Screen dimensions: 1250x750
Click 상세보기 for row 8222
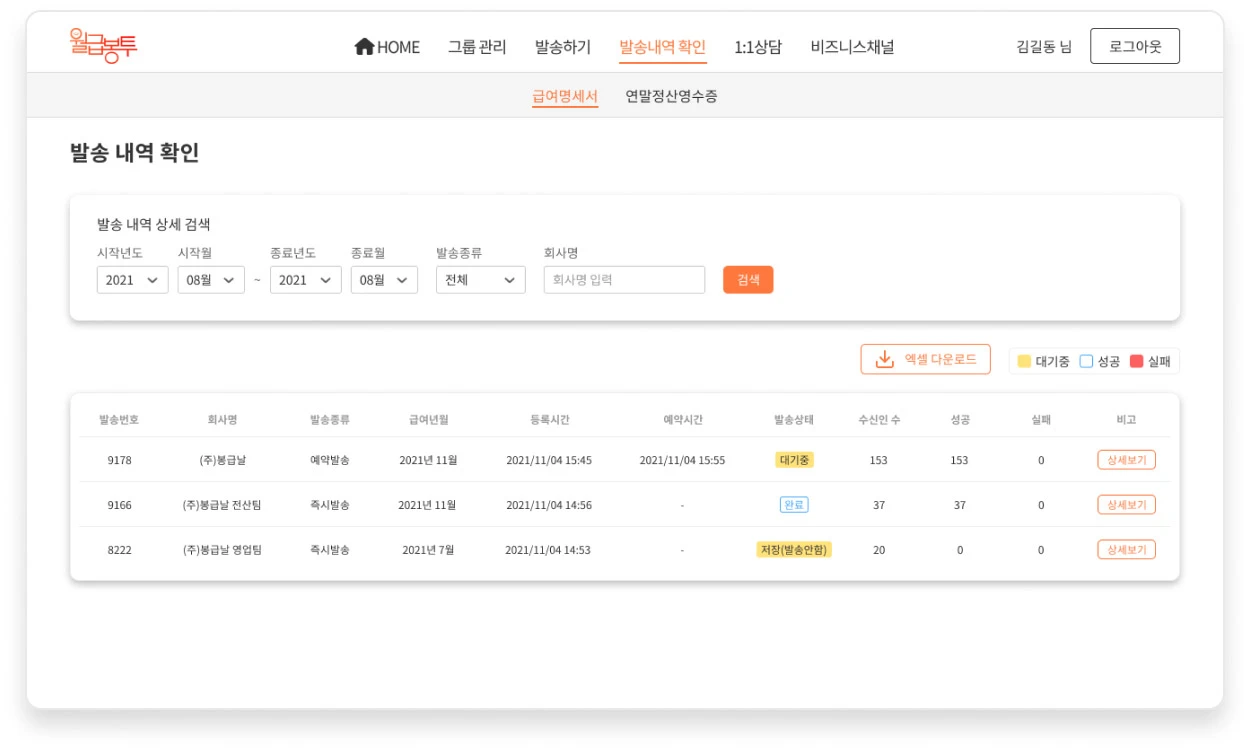[x=1126, y=550]
